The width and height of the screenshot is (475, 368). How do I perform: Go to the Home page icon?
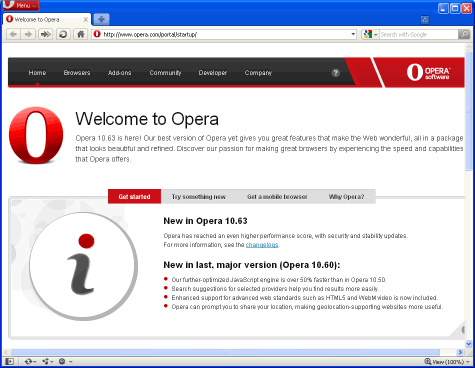(x=80, y=34)
